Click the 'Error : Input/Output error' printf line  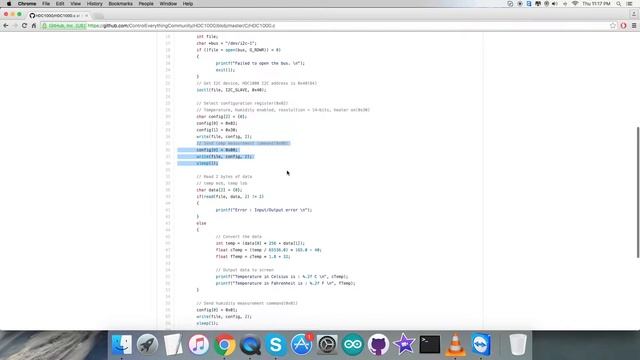[x=264, y=210]
